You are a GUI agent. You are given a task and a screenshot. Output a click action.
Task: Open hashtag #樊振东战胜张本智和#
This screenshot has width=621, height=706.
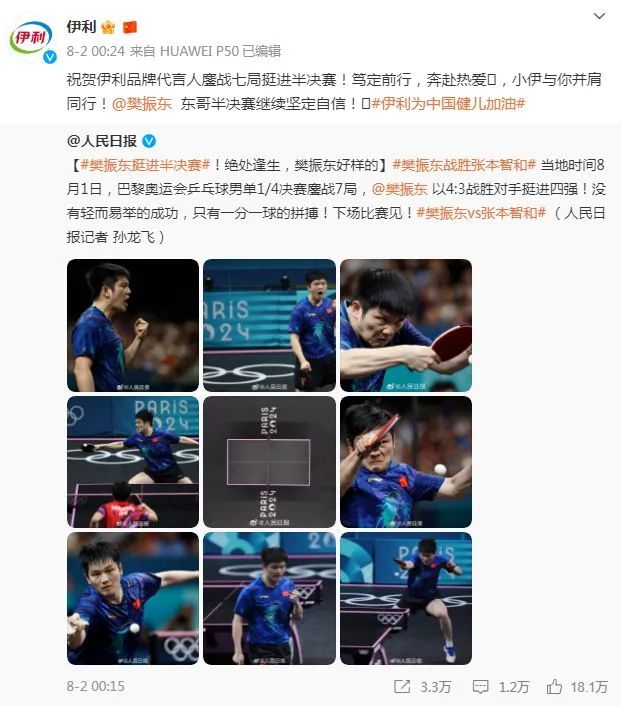pos(464,165)
